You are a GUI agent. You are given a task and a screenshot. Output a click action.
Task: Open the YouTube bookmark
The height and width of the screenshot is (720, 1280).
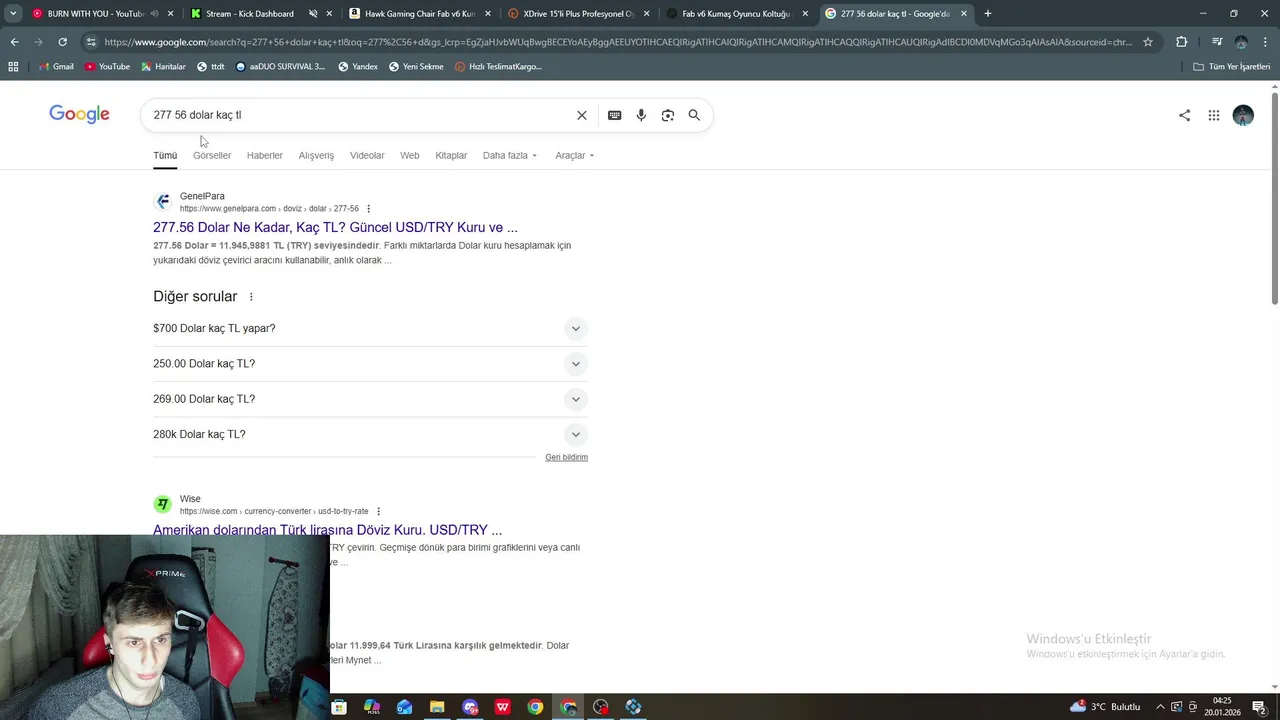click(107, 67)
